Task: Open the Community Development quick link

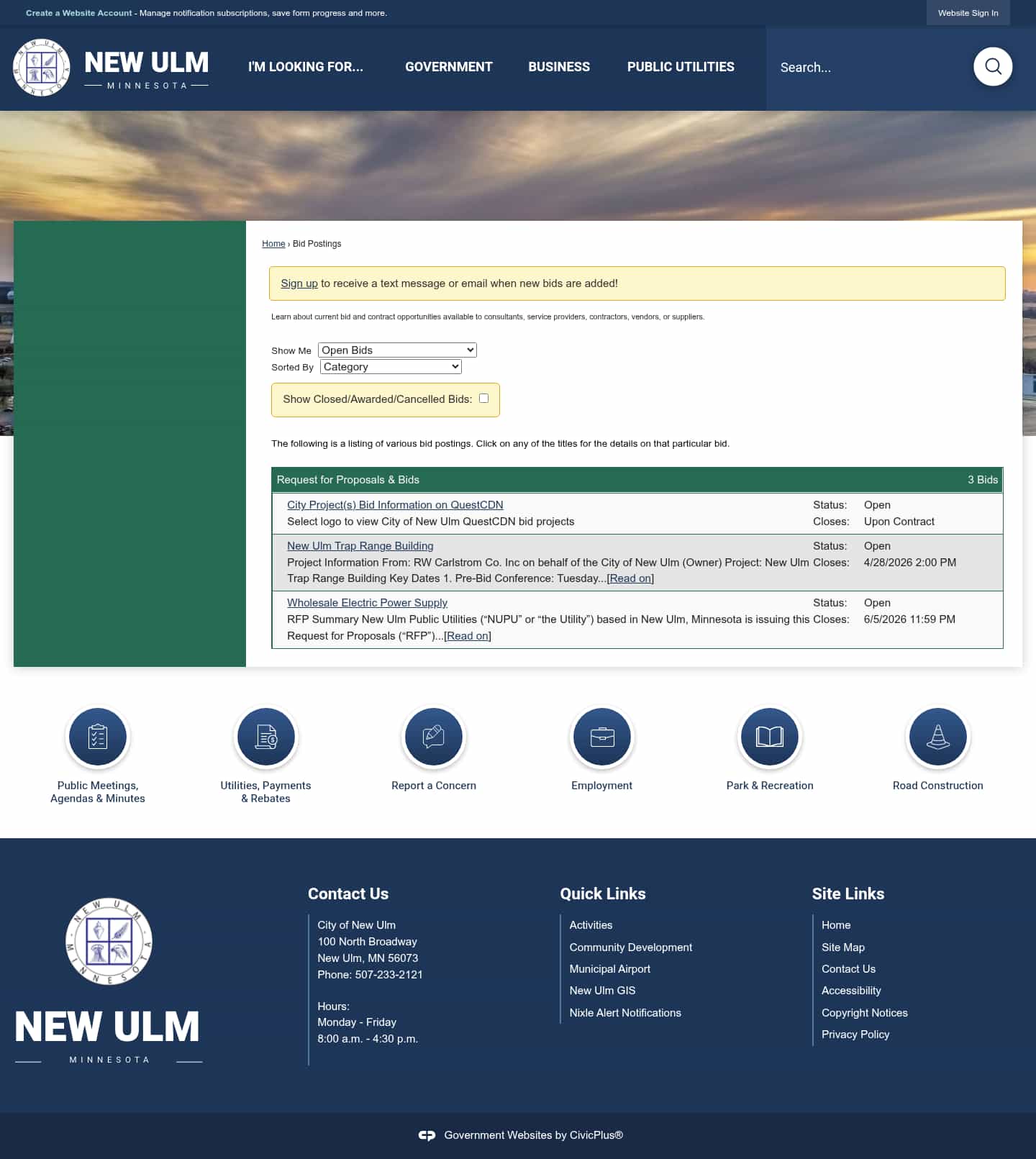Action: tap(631, 947)
